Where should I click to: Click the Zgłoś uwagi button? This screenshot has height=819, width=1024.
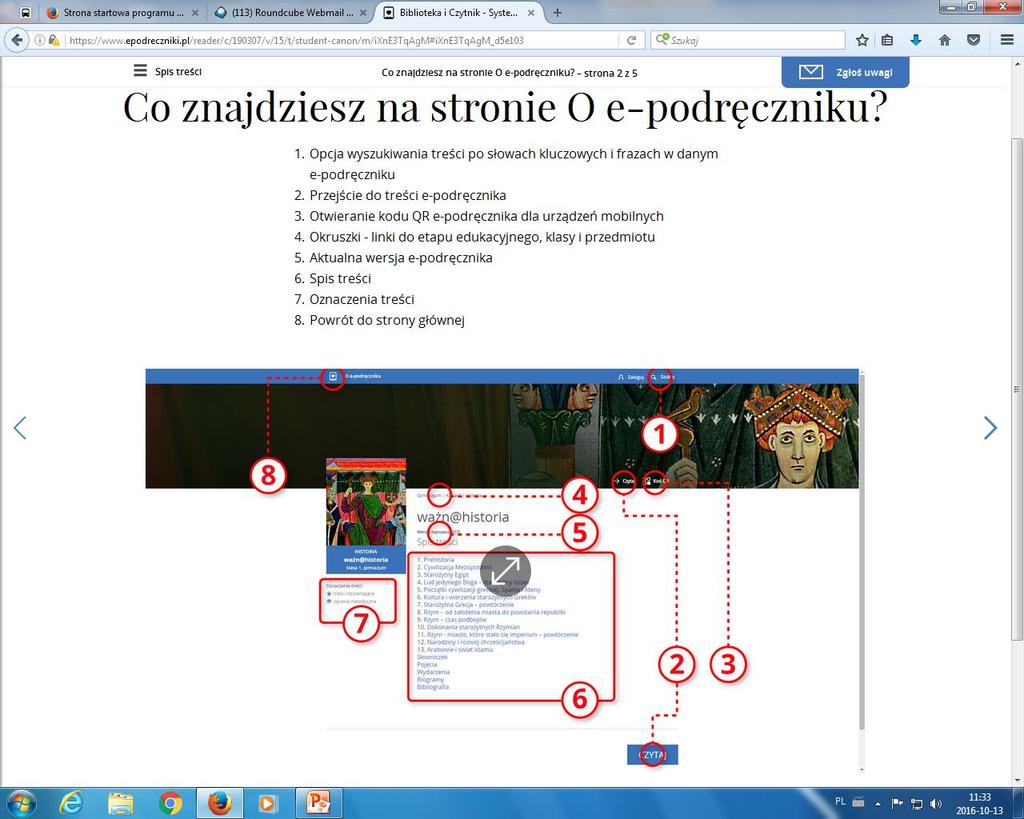(845, 72)
